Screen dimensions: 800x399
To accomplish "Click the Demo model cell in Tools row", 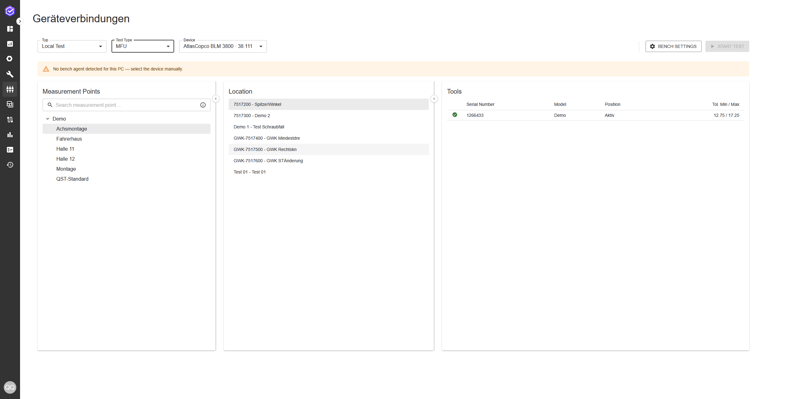I will coord(560,115).
